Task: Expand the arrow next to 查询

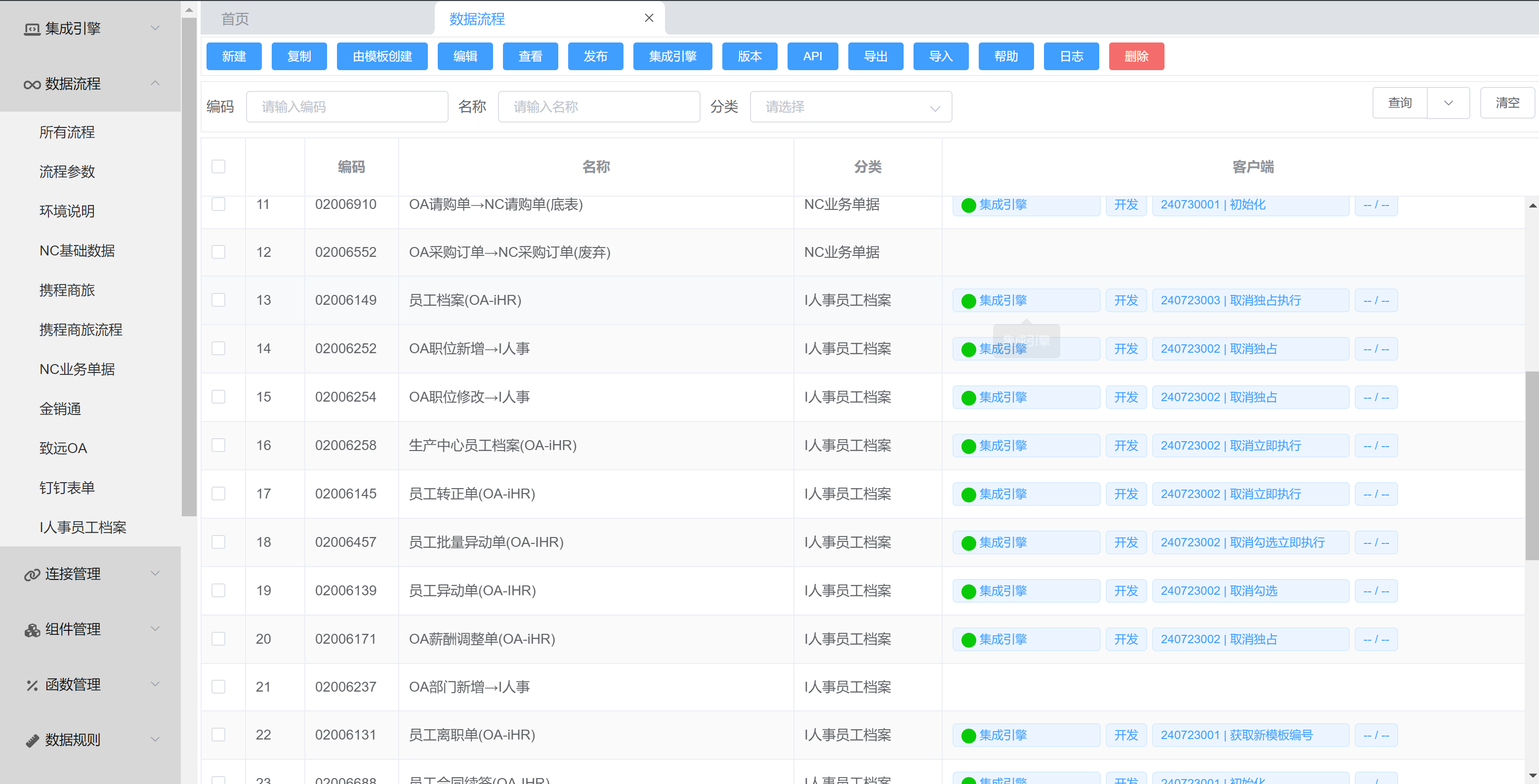Action: point(1448,103)
